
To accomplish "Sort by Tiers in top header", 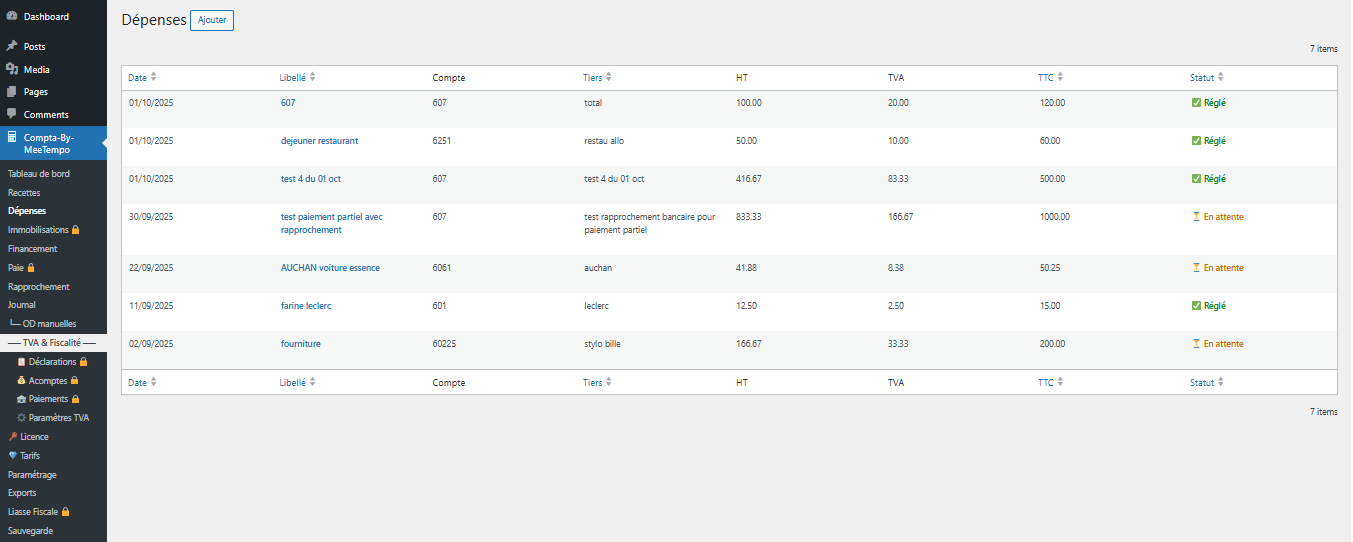I will pos(592,78).
